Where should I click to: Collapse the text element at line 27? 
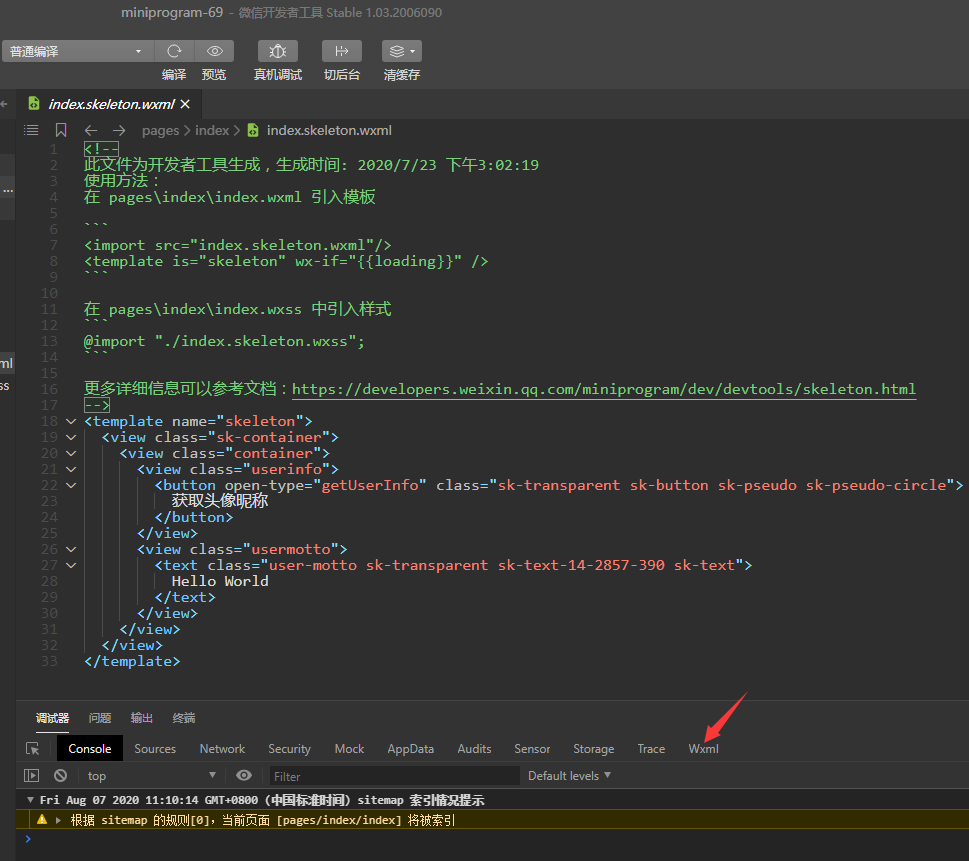[x=71, y=566]
